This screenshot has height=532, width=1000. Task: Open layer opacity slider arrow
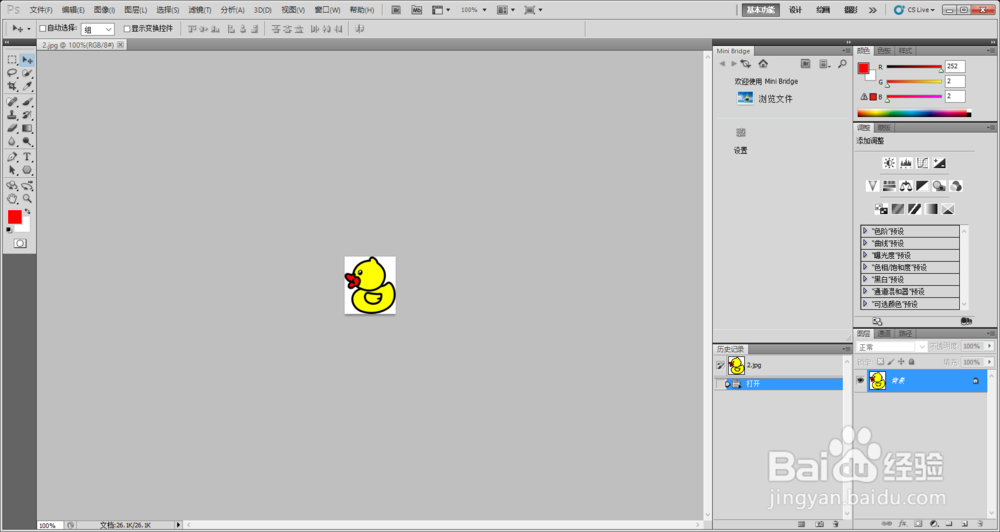point(989,346)
